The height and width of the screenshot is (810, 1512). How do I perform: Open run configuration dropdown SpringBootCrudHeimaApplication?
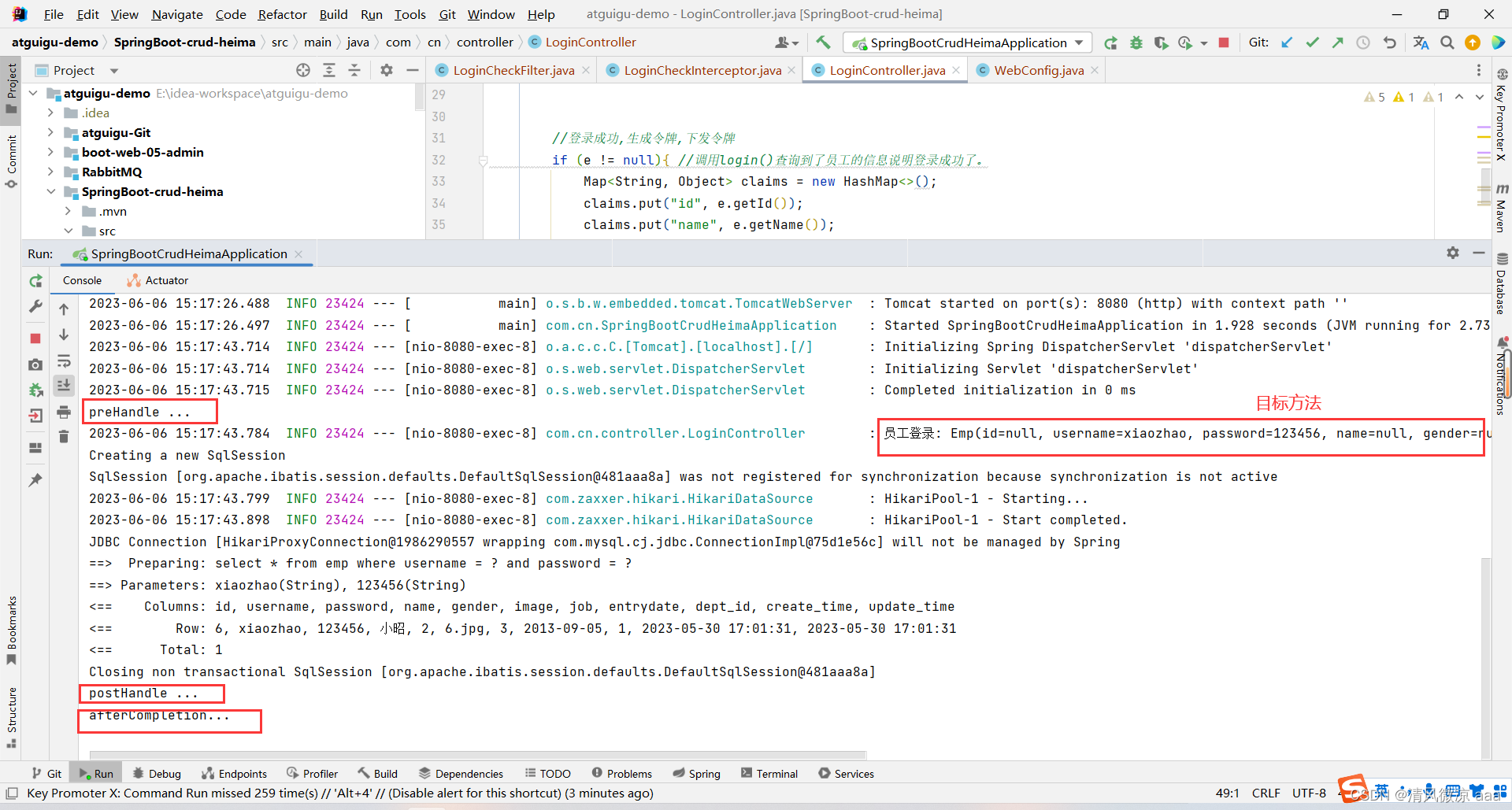tap(968, 43)
